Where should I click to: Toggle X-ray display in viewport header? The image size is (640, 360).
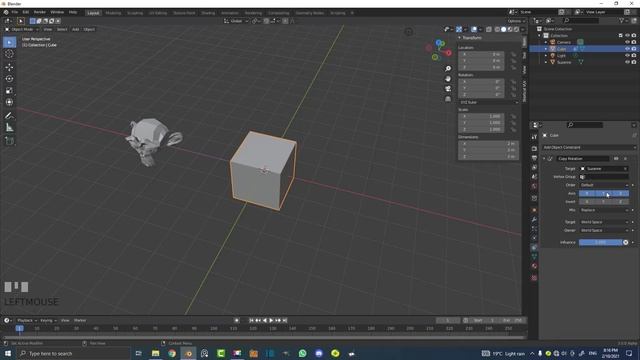(489, 29)
